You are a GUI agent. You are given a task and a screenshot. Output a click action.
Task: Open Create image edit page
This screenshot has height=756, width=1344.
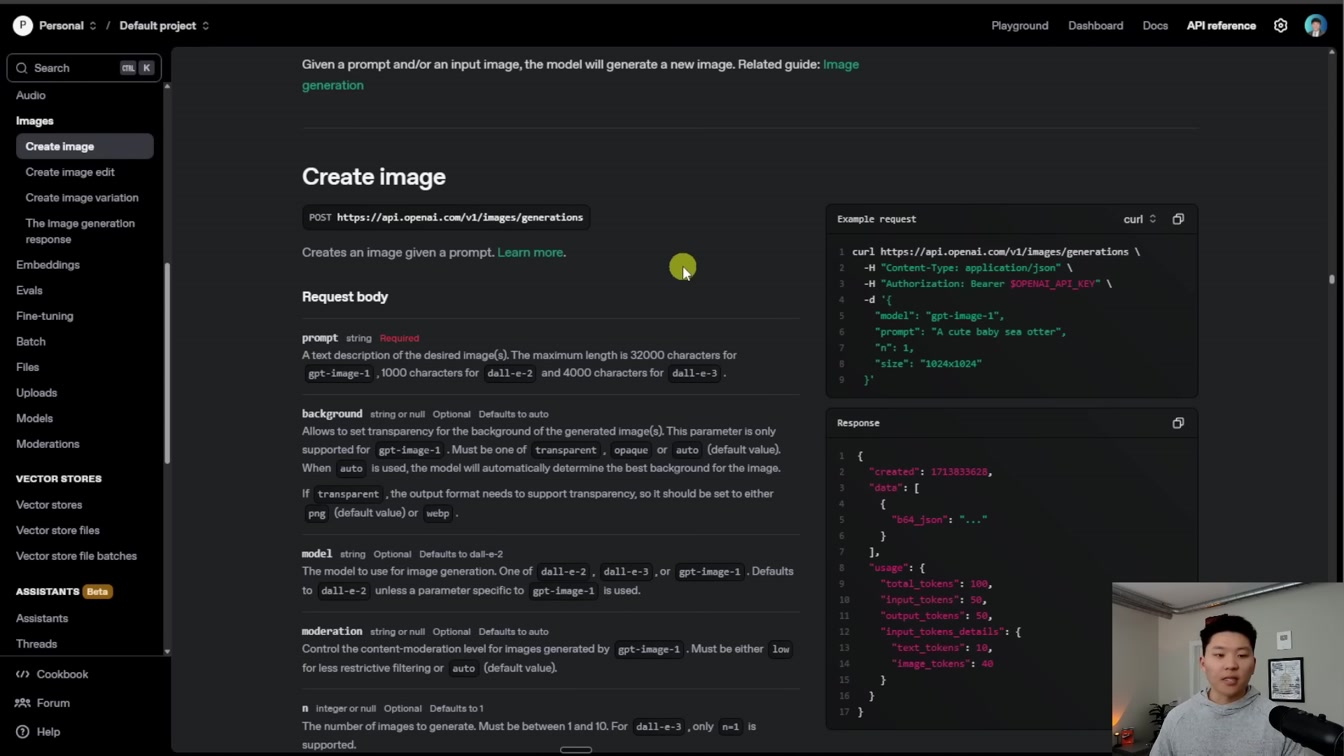(x=70, y=172)
